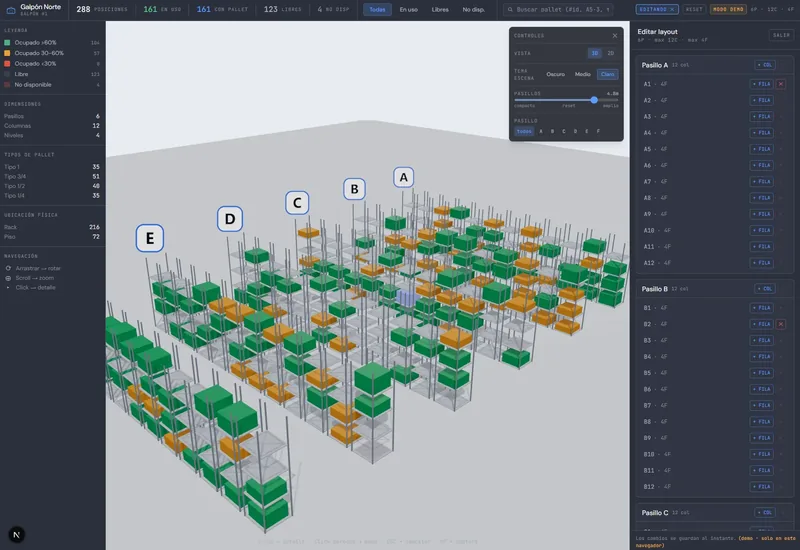The image size is (800, 550).
Task: Click the '288 POSICIONES' stat
Action: [102, 9]
